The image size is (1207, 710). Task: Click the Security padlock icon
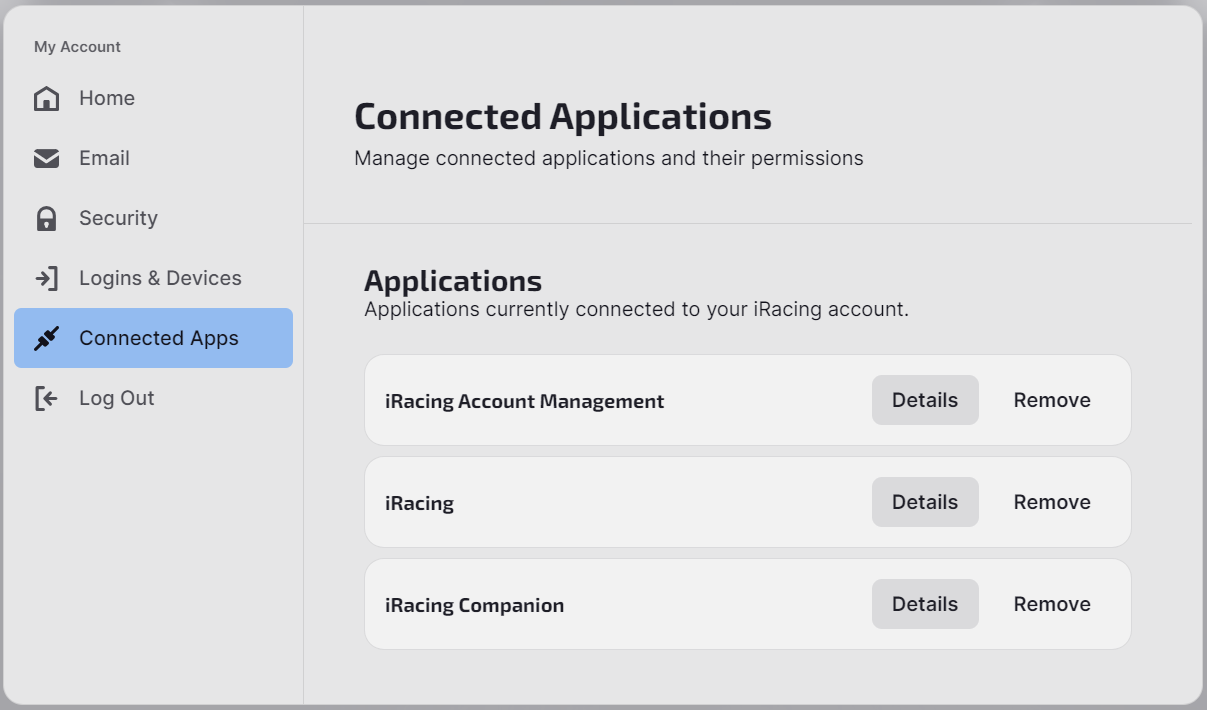tap(46, 218)
